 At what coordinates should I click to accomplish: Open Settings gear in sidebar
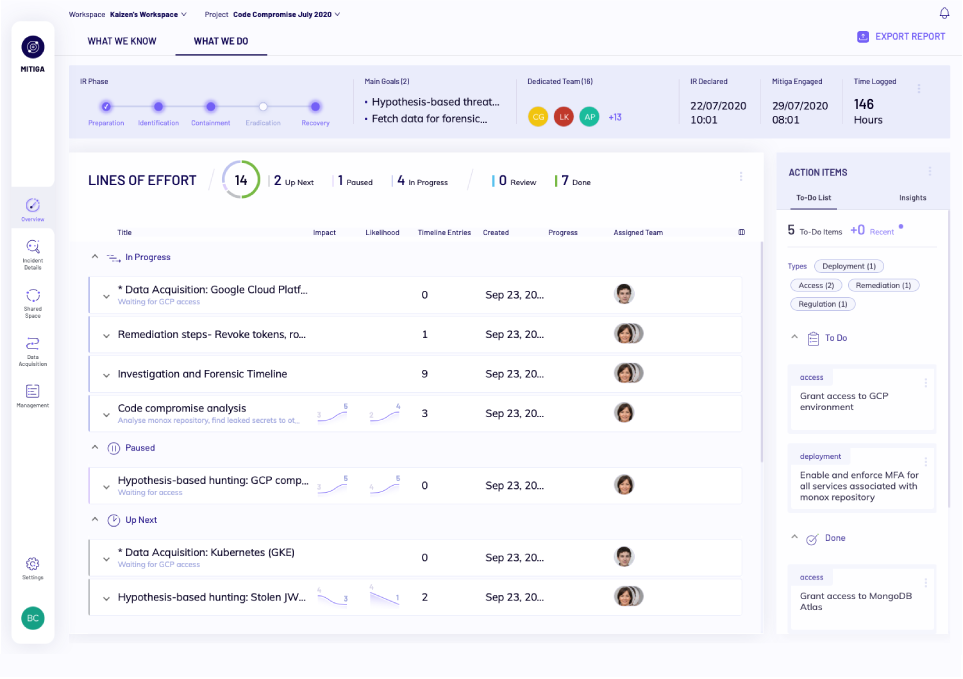pos(32,564)
